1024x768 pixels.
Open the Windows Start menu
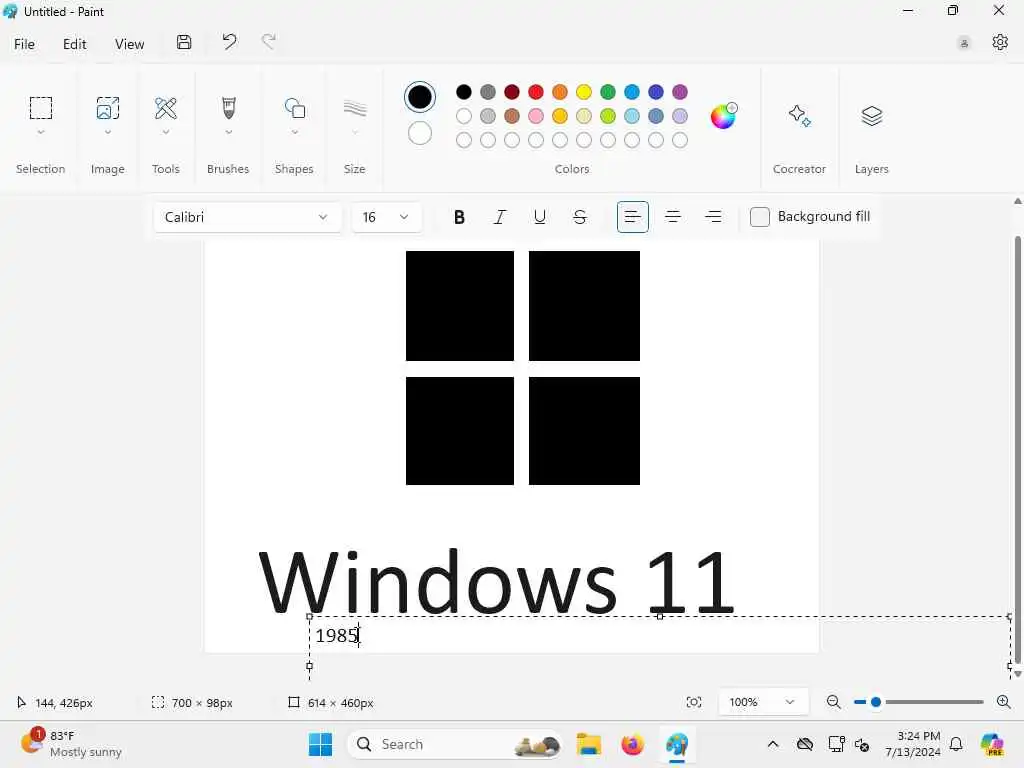(320, 744)
